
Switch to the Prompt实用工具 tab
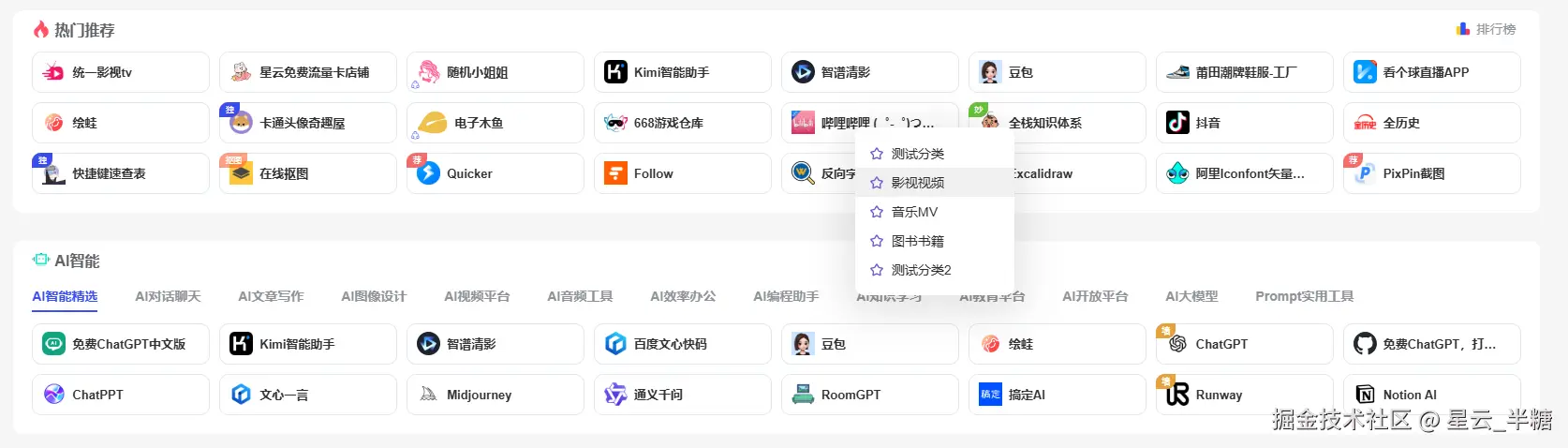pyautogui.click(x=1304, y=296)
